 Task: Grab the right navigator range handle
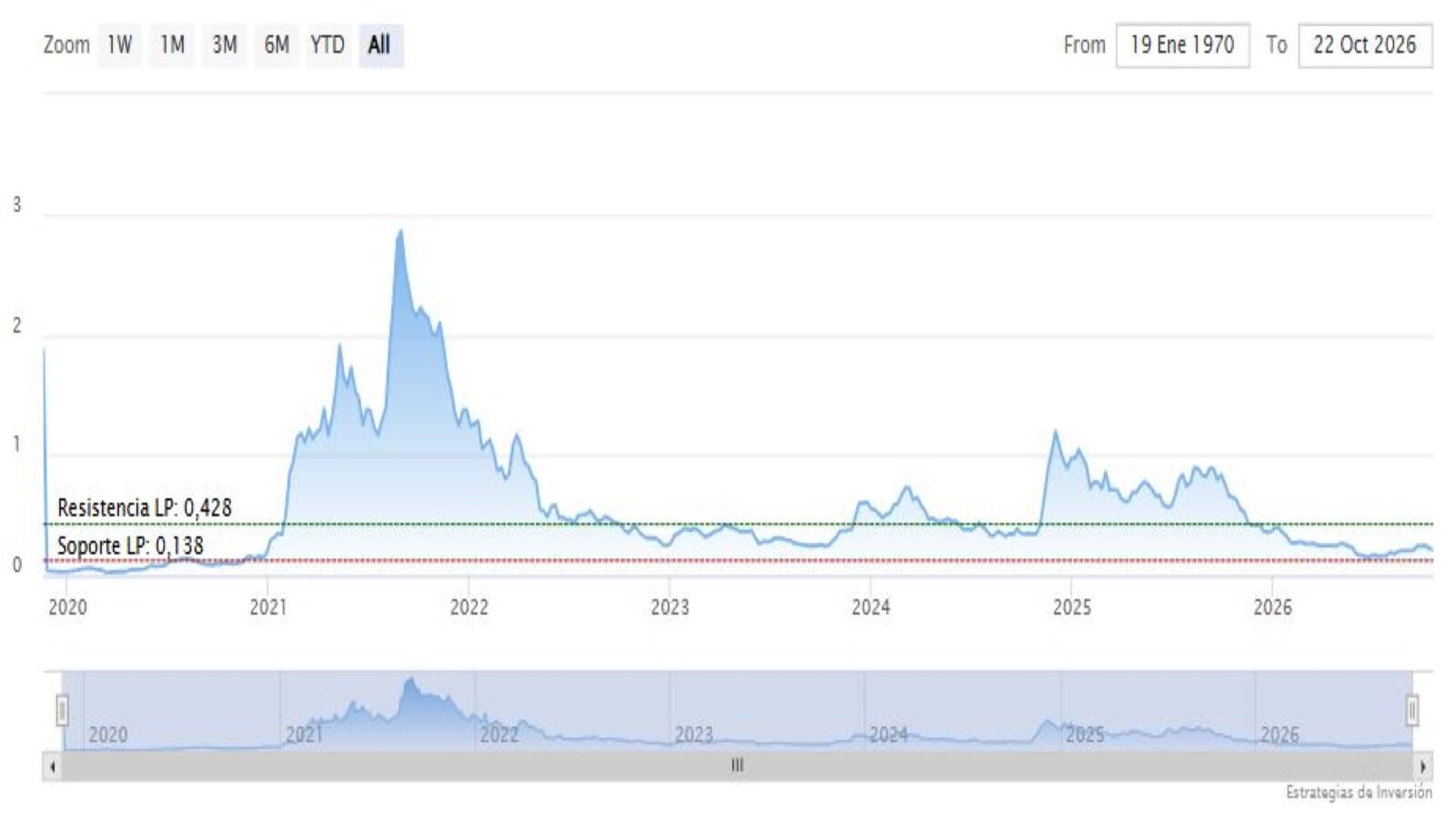click(1412, 710)
